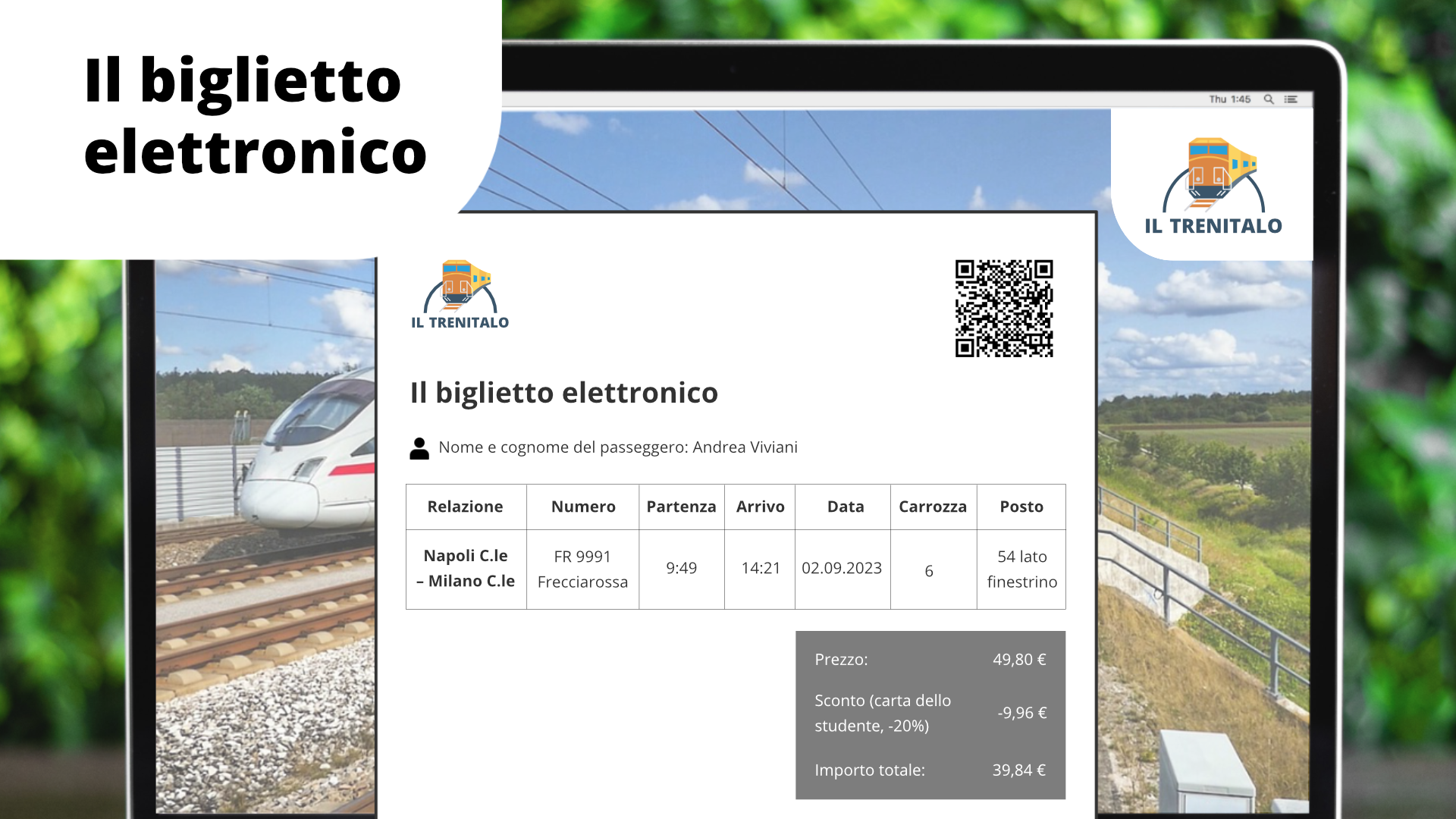Viewport: 1456px width, 819px height.
Task: Click the 9:49 departure time
Action: coord(681,568)
